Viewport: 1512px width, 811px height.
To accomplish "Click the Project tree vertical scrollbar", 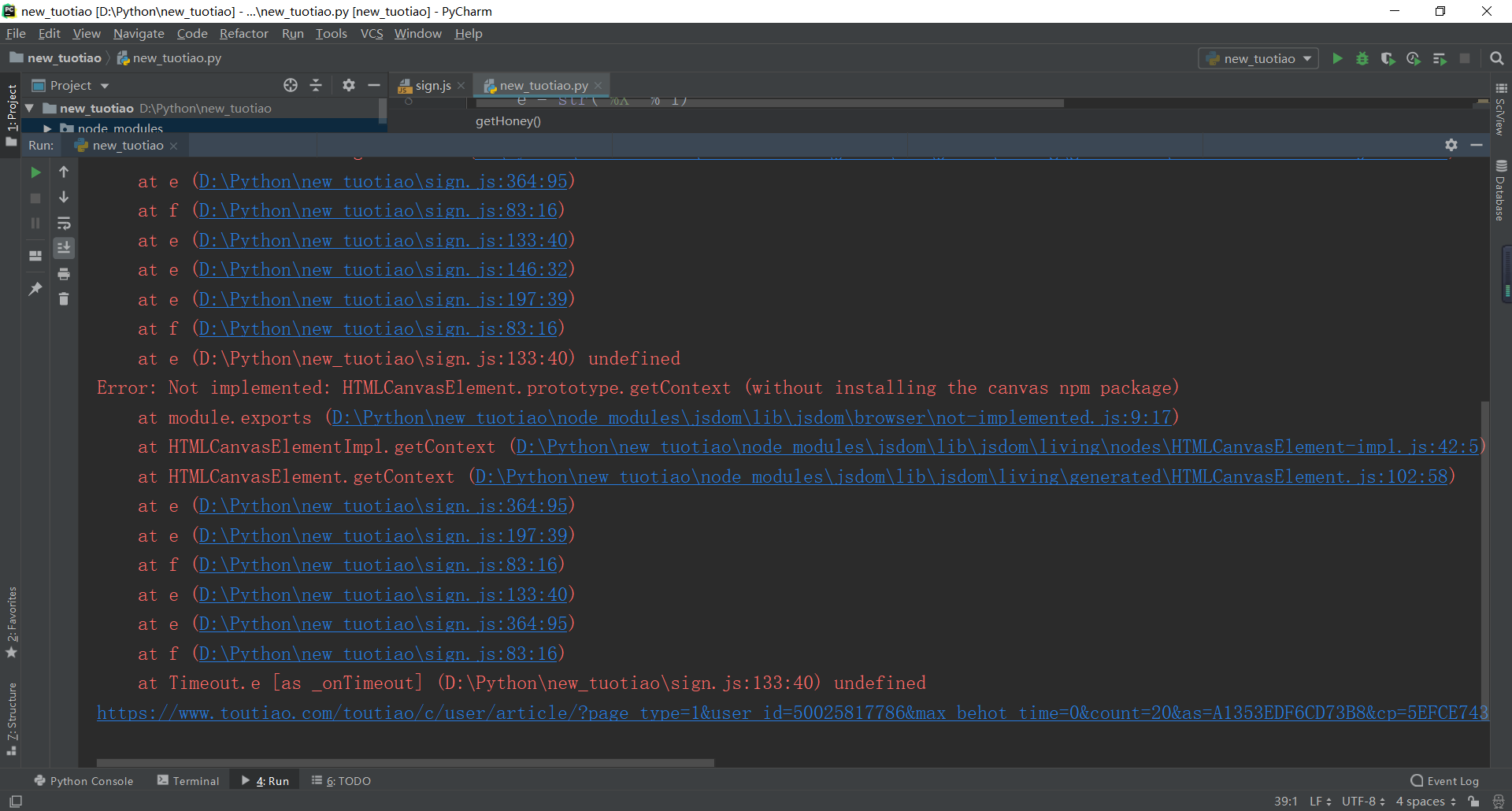I will coord(383,110).
